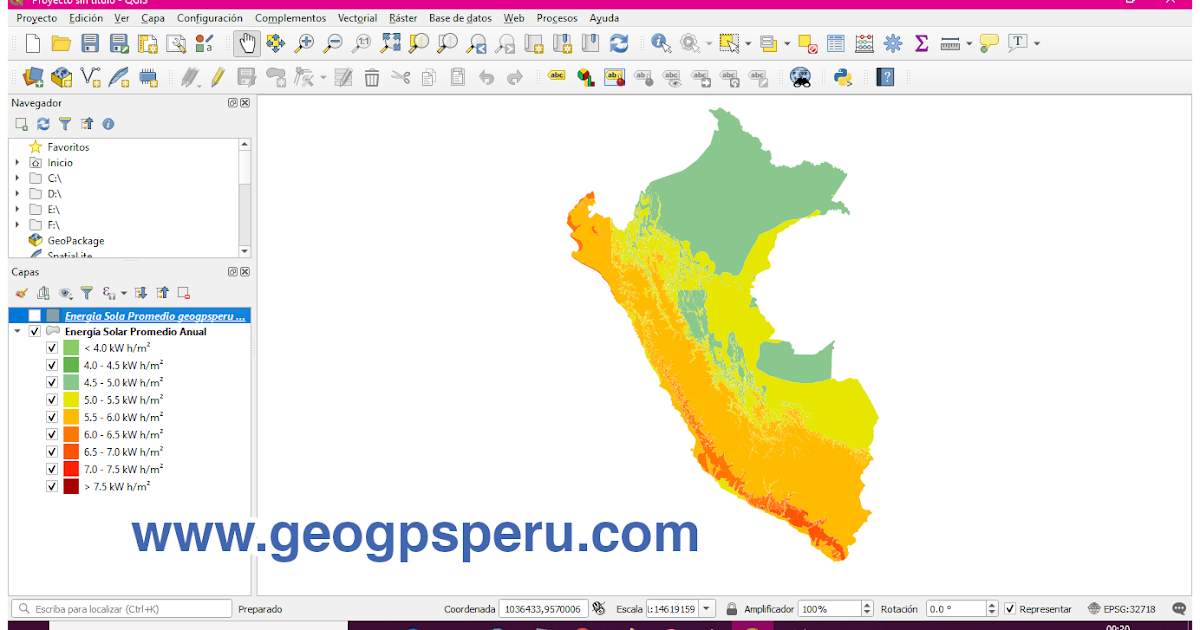The height and width of the screenshot is (630, 1200).
Task: Open the Ráster menu
Action: pyautogui.click(x=403, y=18)
